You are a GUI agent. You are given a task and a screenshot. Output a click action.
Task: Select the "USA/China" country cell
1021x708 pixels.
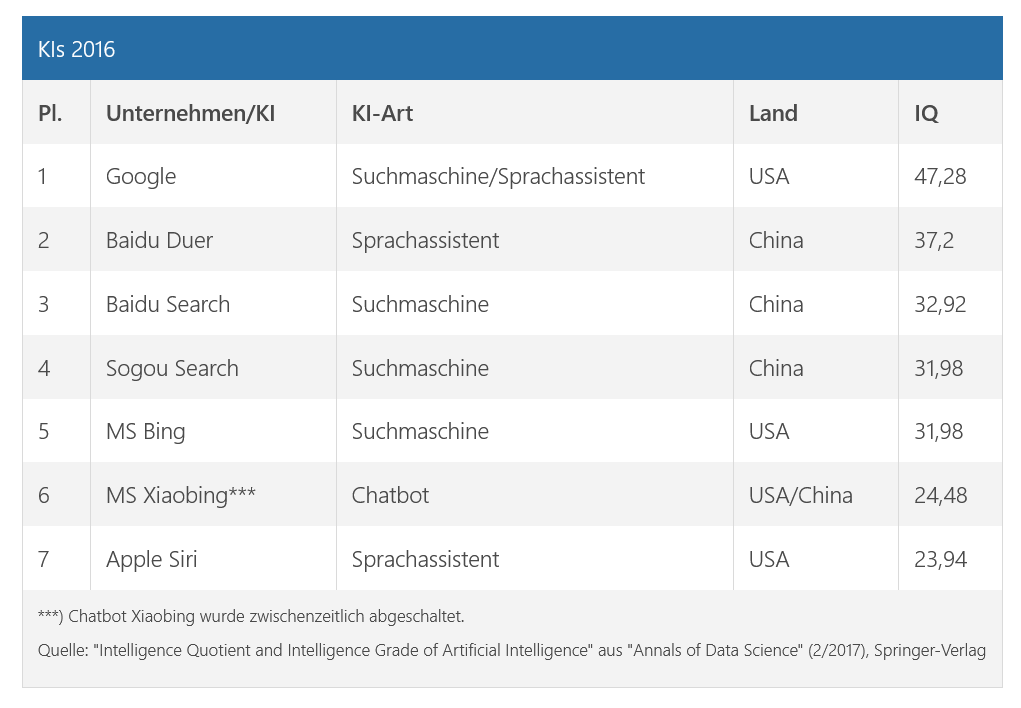coord(800,495)
